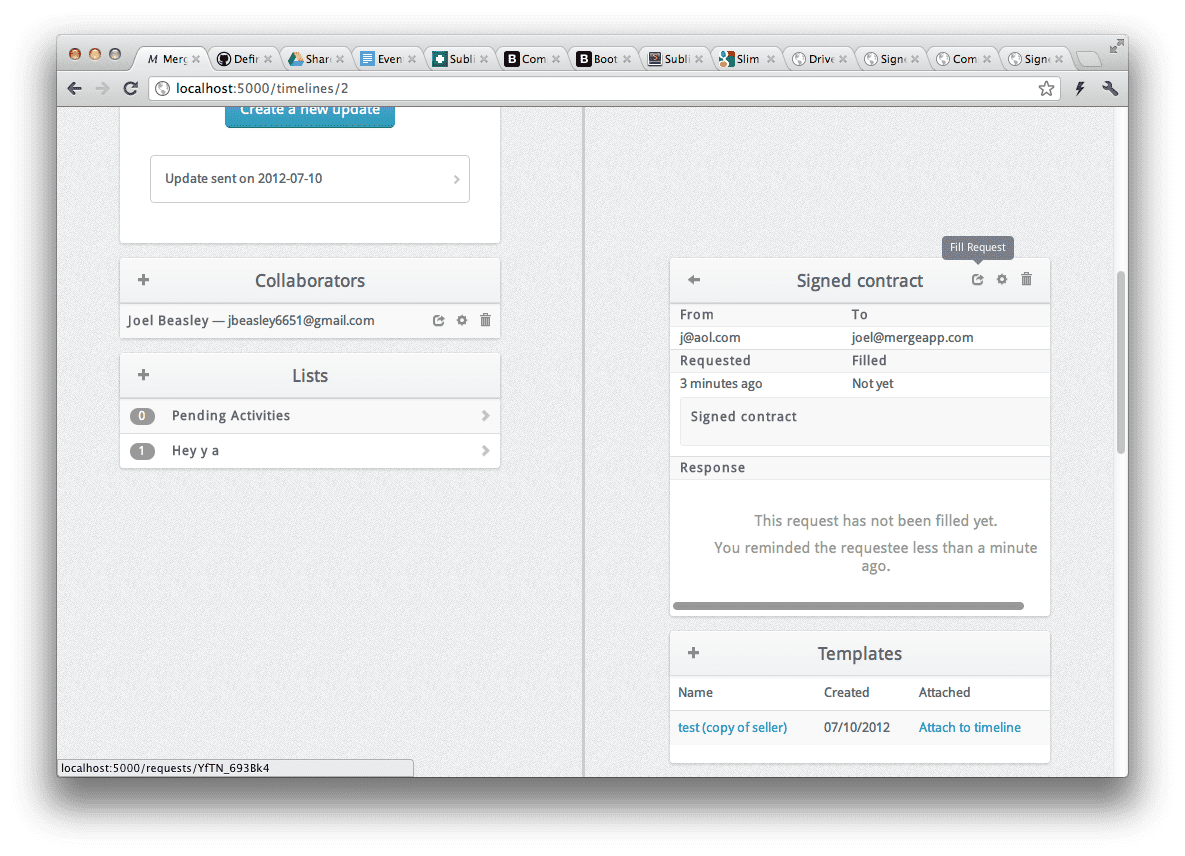Click the browser address bar
The width and height of the screenshot is (1185, 856).
(x=600, y=88)
